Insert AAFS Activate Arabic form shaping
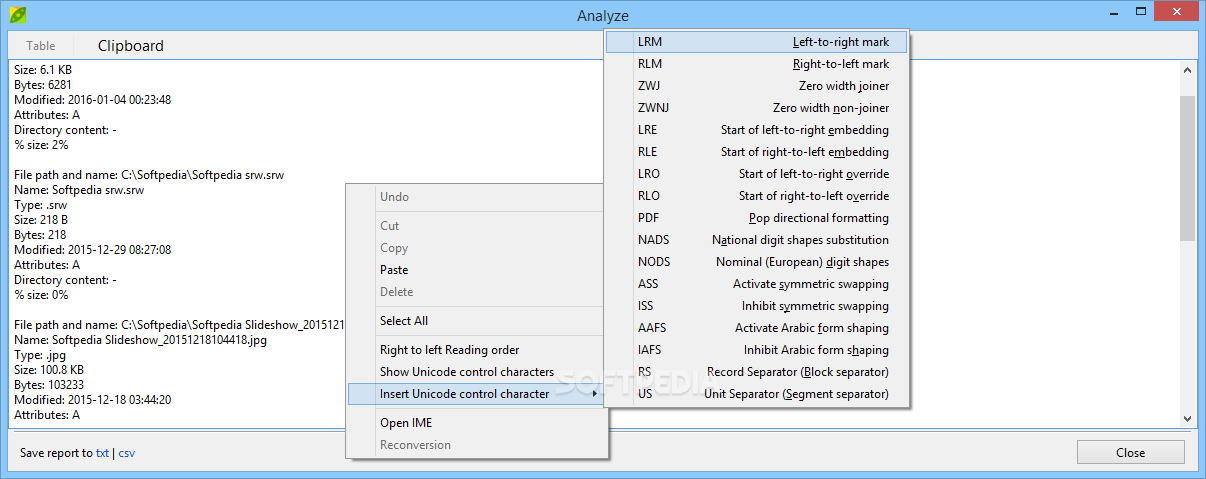Image resolution: width=1206 pixels, height=479 pixels. 757,328
